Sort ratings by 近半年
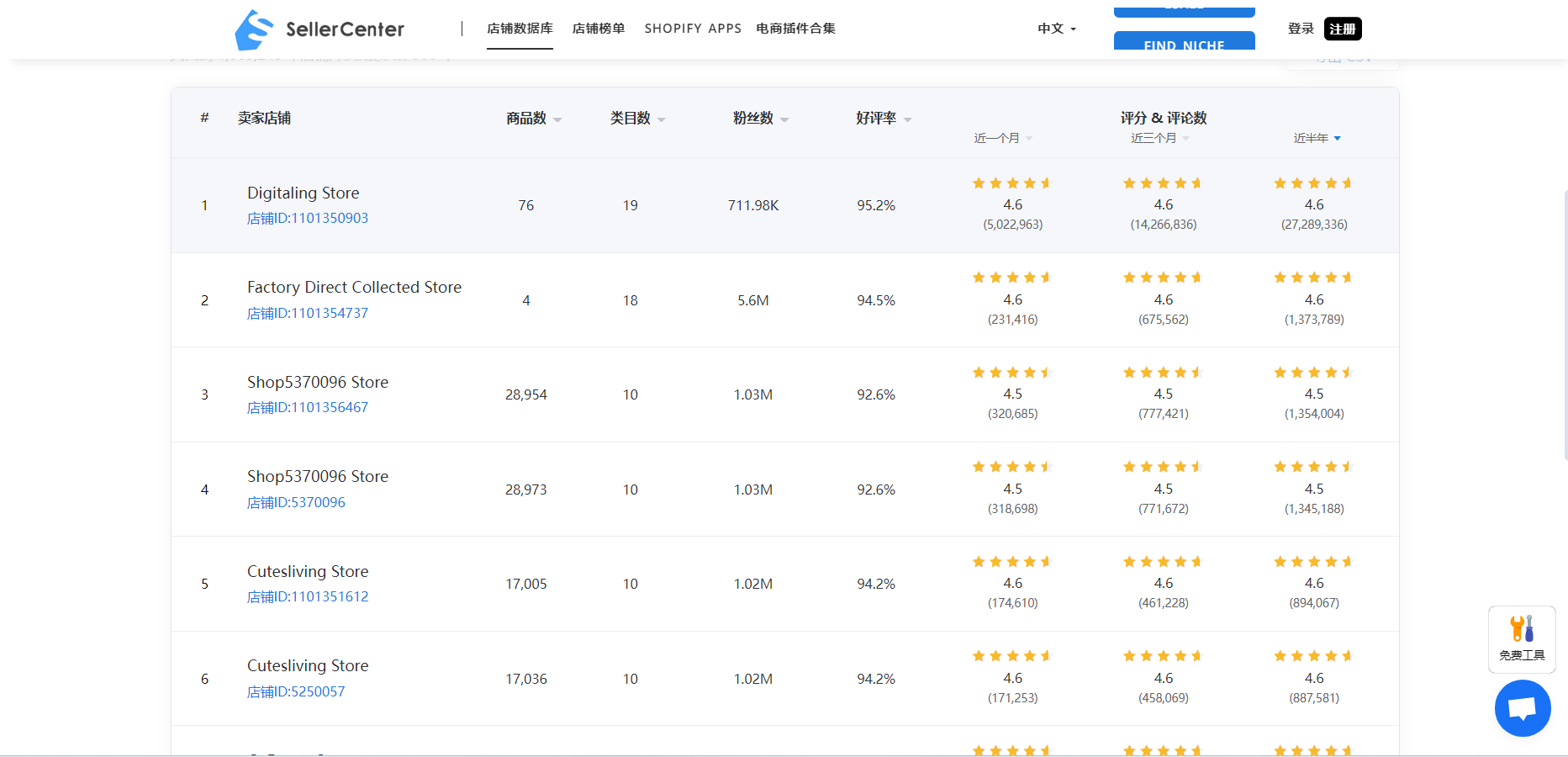1568x757 pixels. [x=1317, y=138]
